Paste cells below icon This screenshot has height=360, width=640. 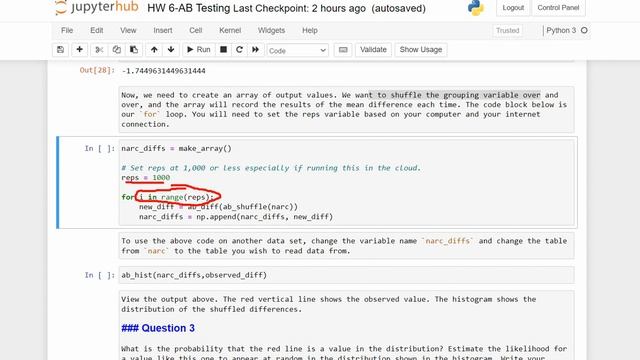pyautogui.click(x=134, y=50)
